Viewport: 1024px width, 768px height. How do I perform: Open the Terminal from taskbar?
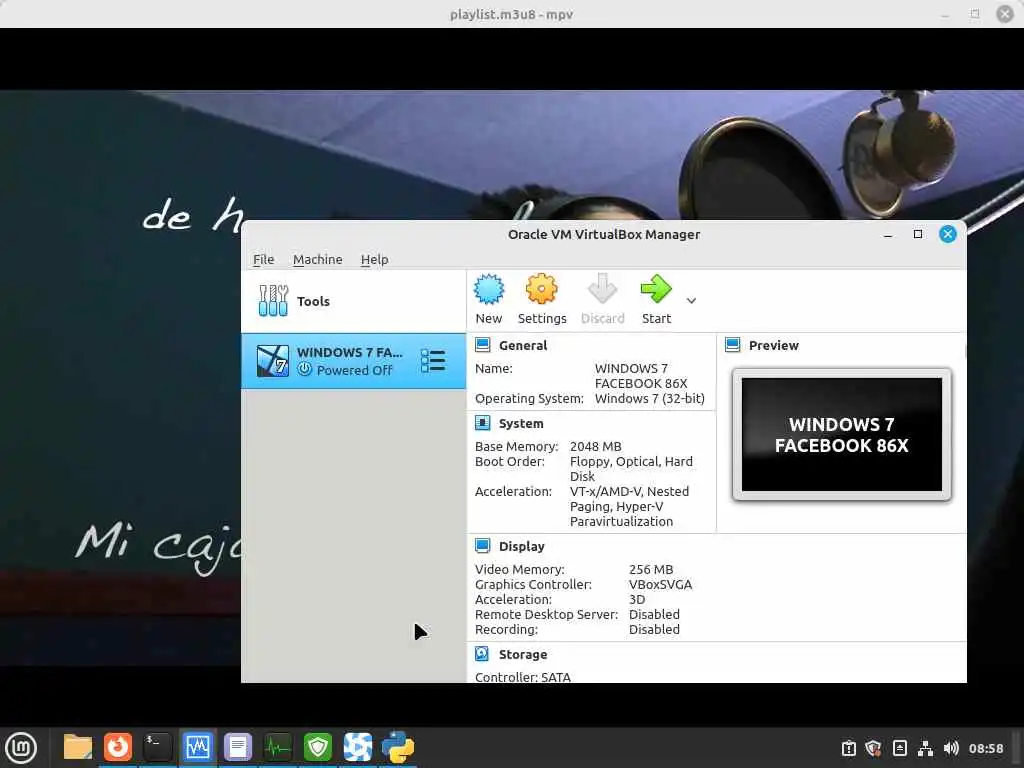click(x=157, y=747)
